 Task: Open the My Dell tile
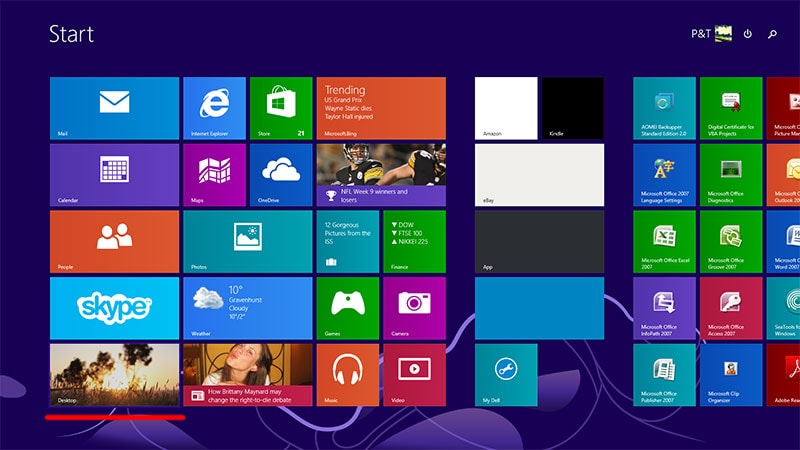[x=505, y=374]
